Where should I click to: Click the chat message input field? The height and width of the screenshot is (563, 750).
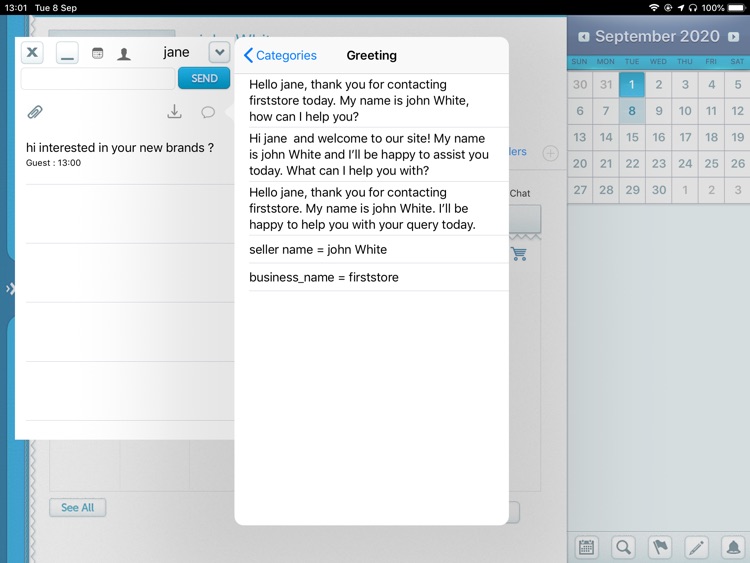pyautogui.click(x=98, y=78)
